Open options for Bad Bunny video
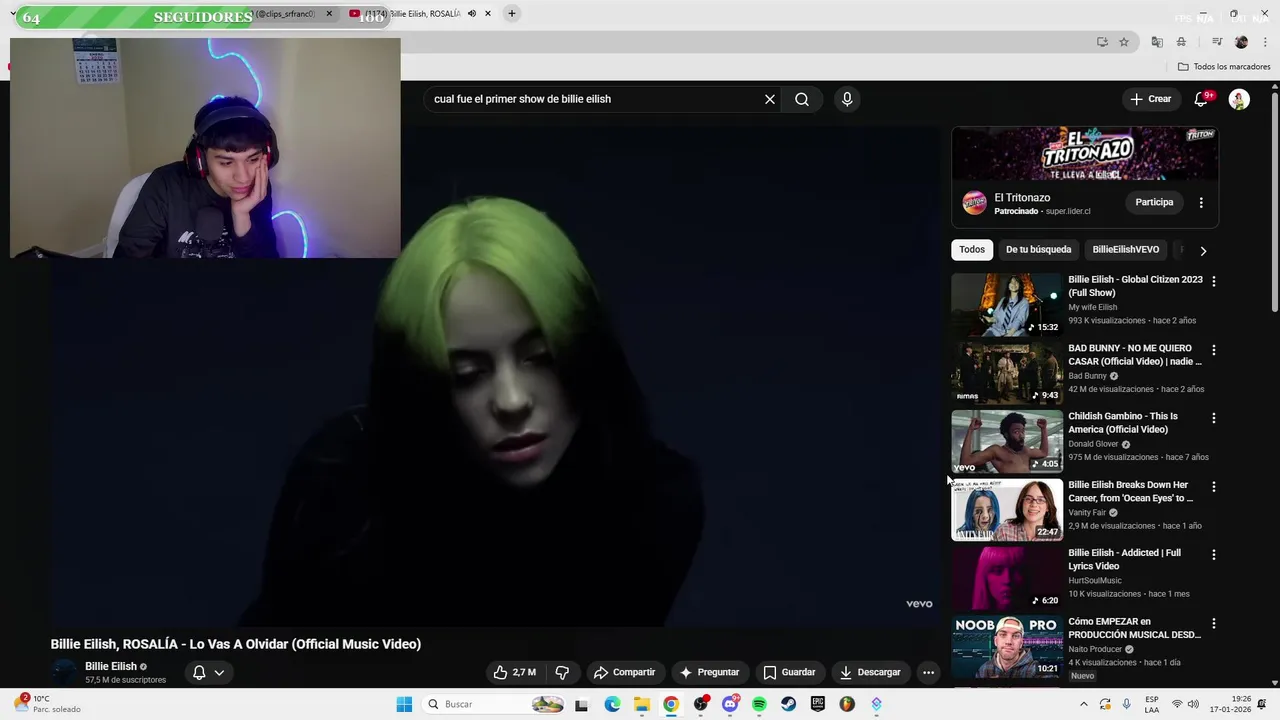 pos(1214,350)
